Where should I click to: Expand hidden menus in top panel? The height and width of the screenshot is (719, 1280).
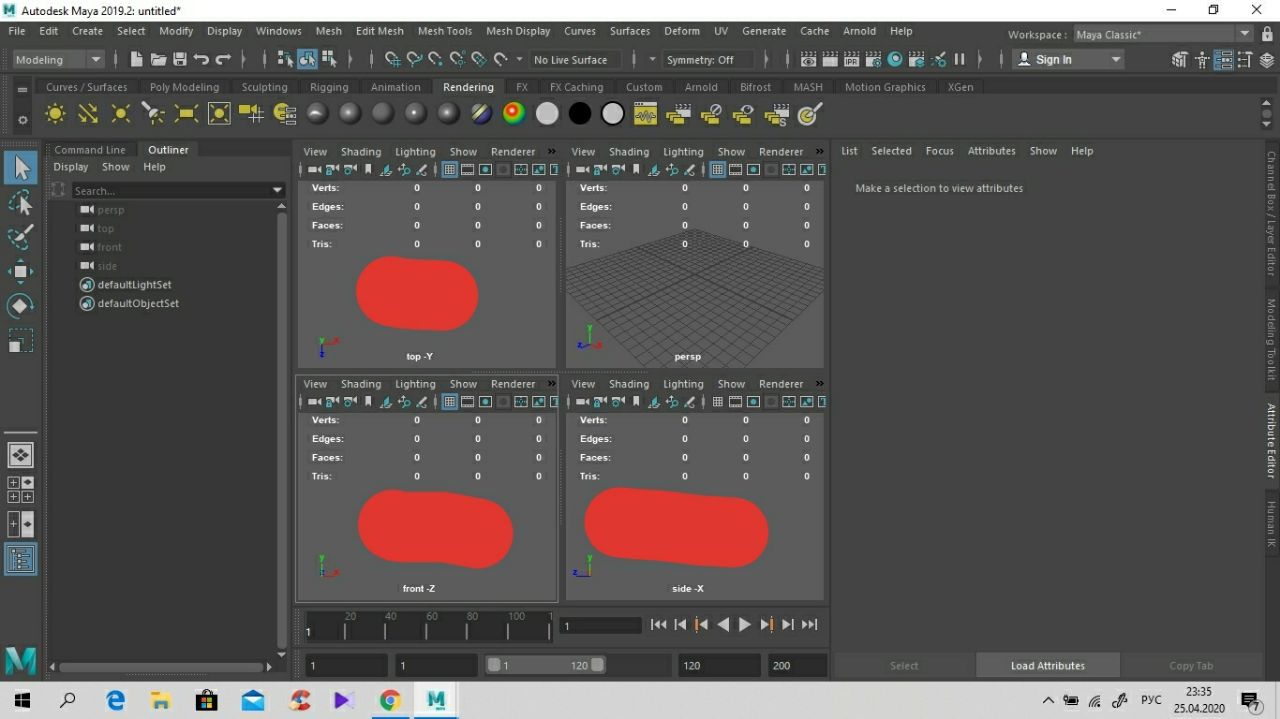pos(552,152)
